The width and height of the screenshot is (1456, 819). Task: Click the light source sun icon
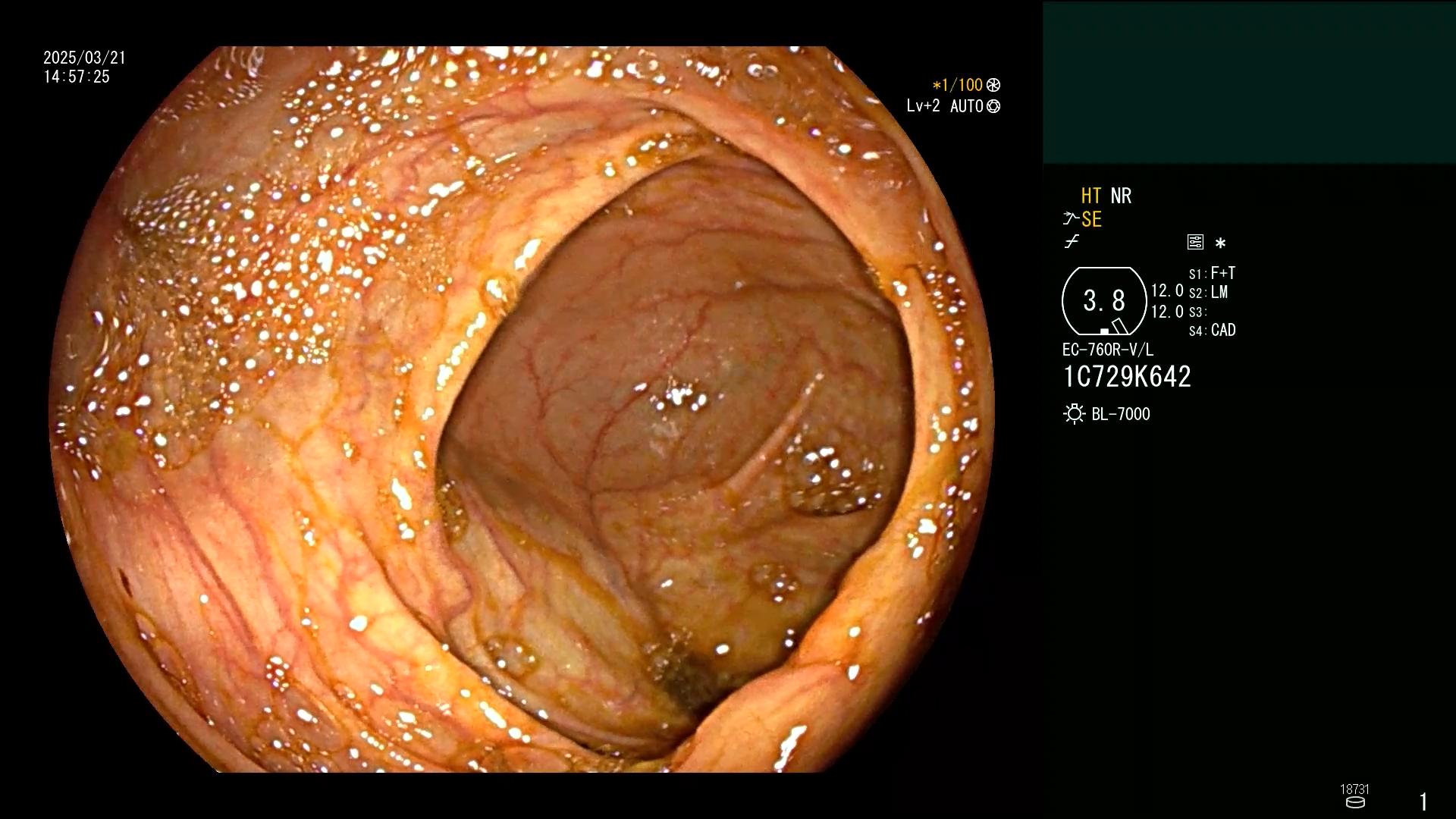point(1074,414)
